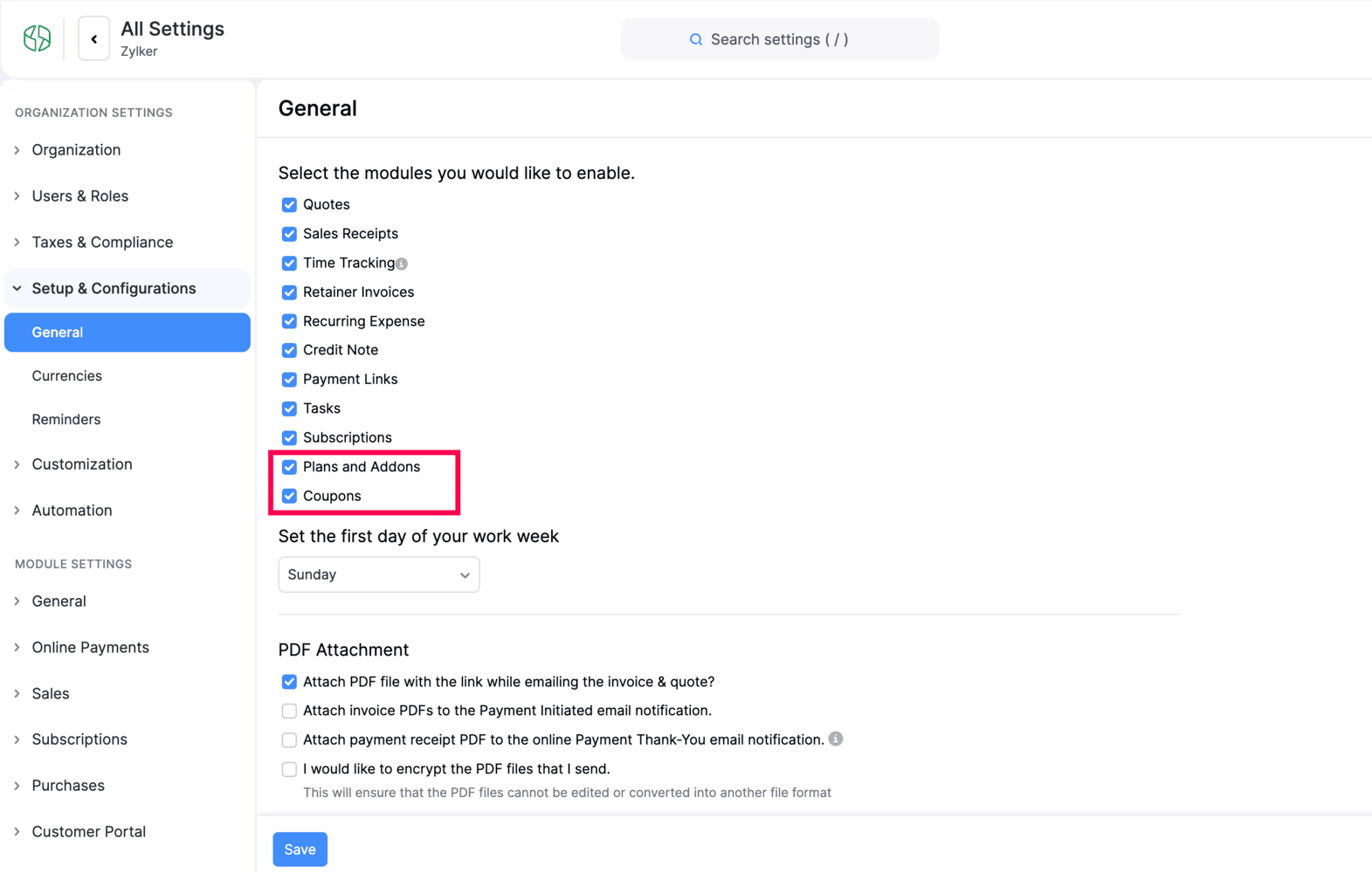
Task: Click the Time Tracking info icon
Action: click(402, 264)
